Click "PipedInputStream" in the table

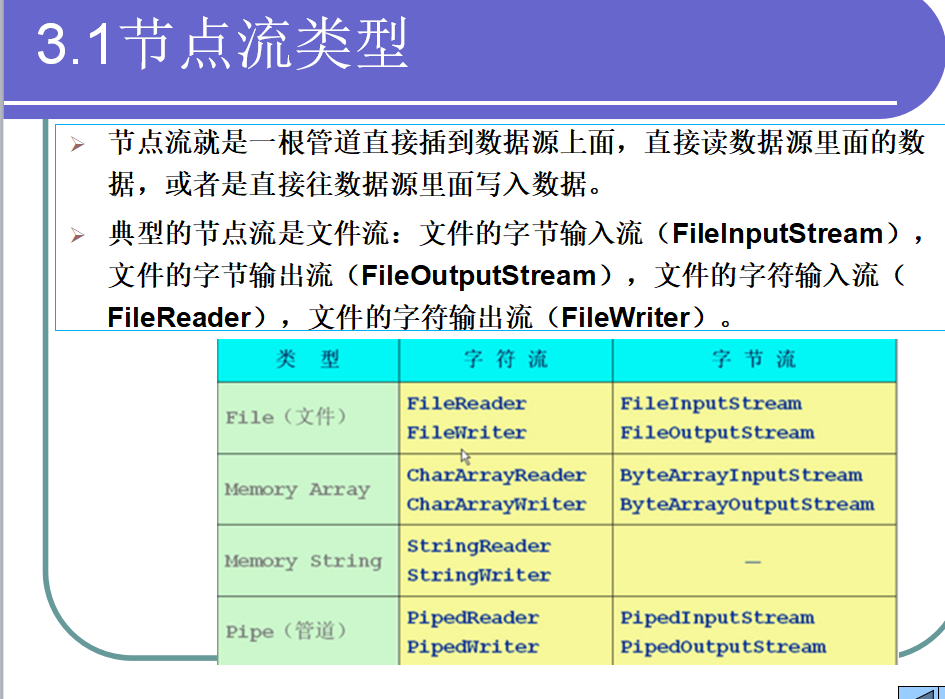coord(717,618)
